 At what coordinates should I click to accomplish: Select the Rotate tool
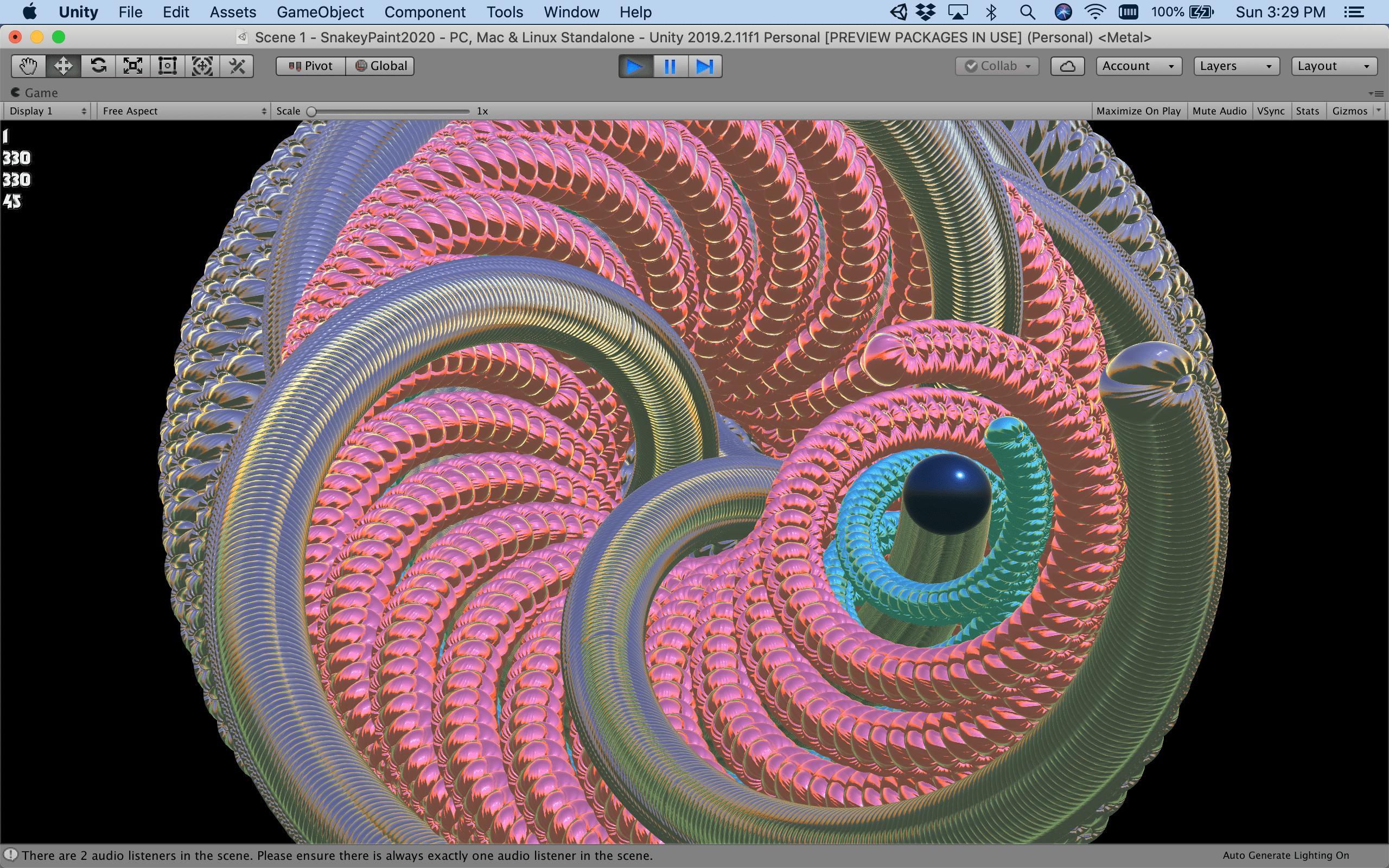point(98,66)
